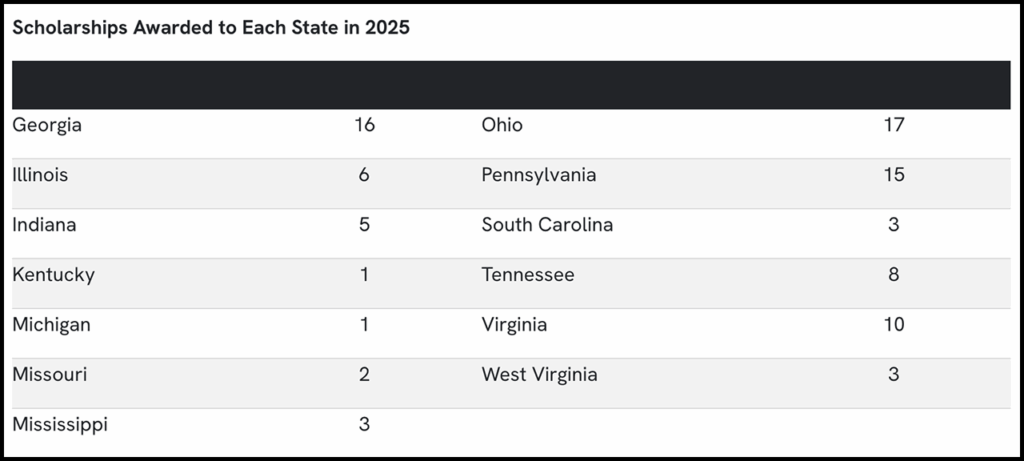Select Ohio's scholarship count of 17
Viewport: 1024px width, 461px height.
pyautogui.click(x=894, y=125)
